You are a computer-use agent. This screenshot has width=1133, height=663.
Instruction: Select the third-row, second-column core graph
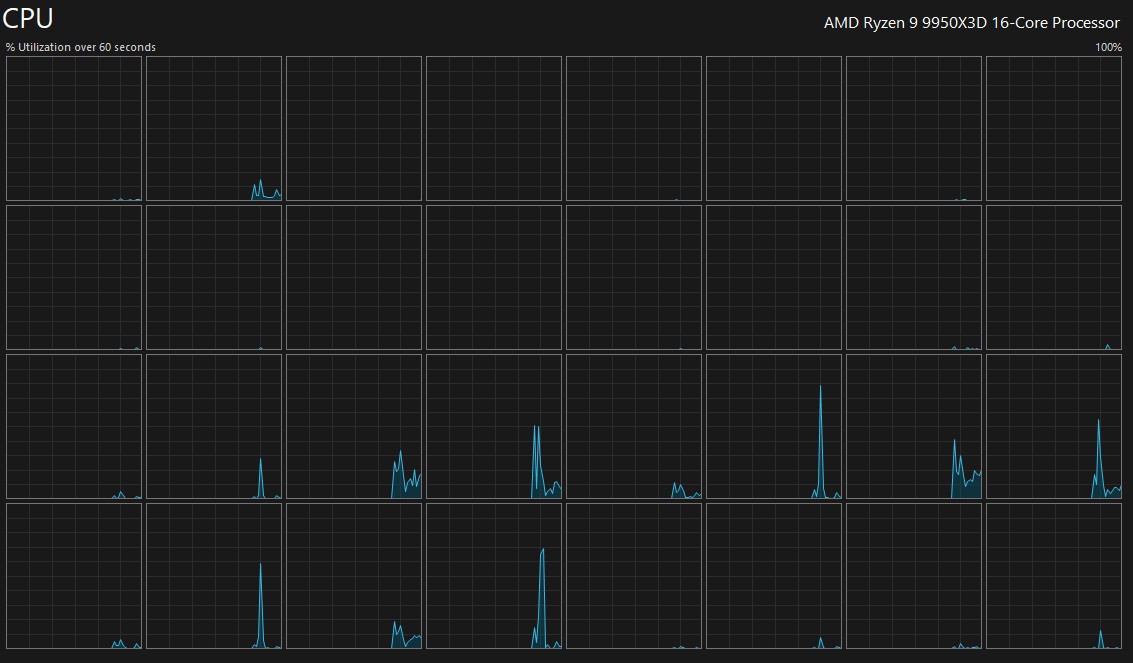tap(214, 426)
